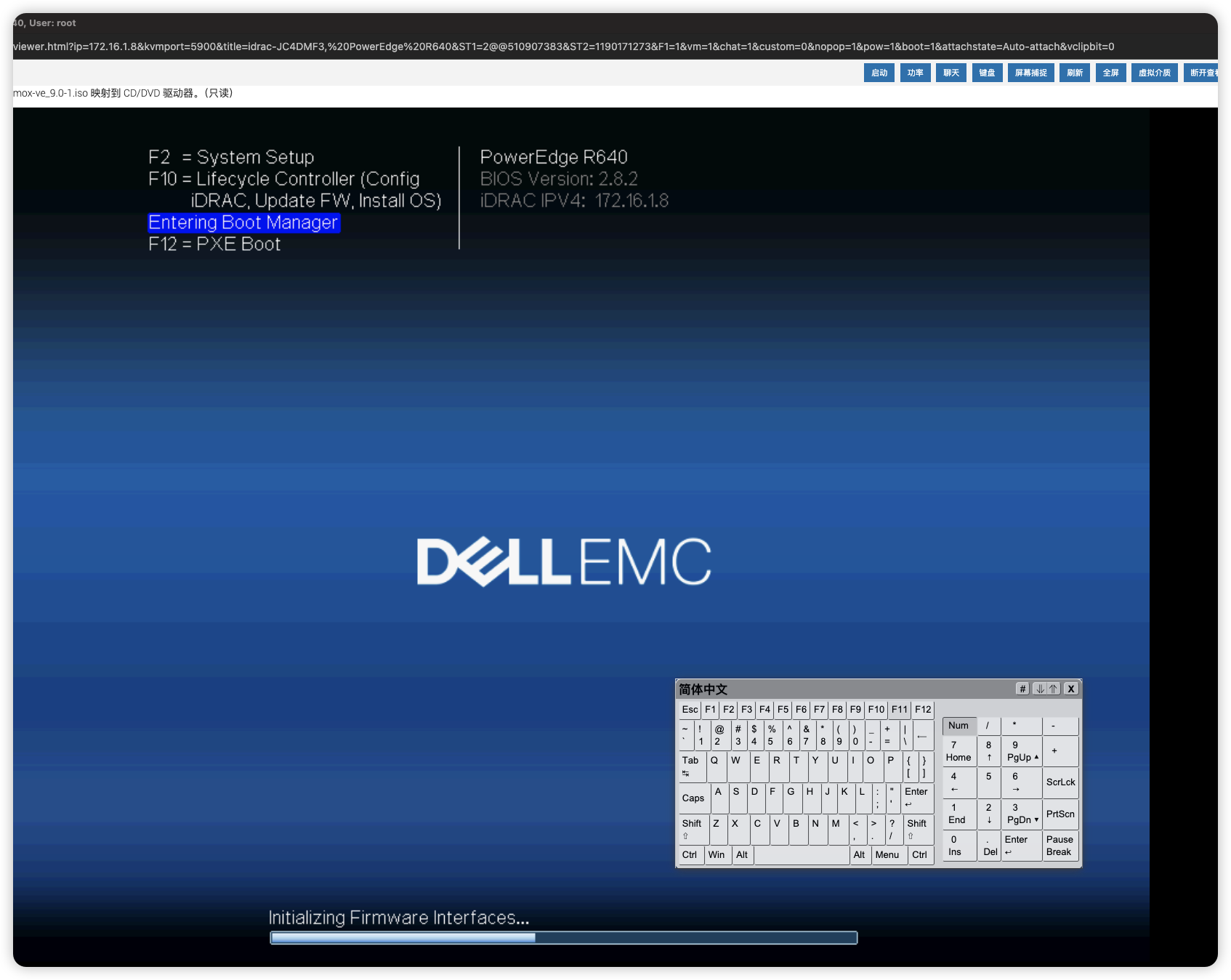This screenshot has width=1231, height=980.
Task: Close the on-screen keyboard with X
Action: pos(1070,689)
